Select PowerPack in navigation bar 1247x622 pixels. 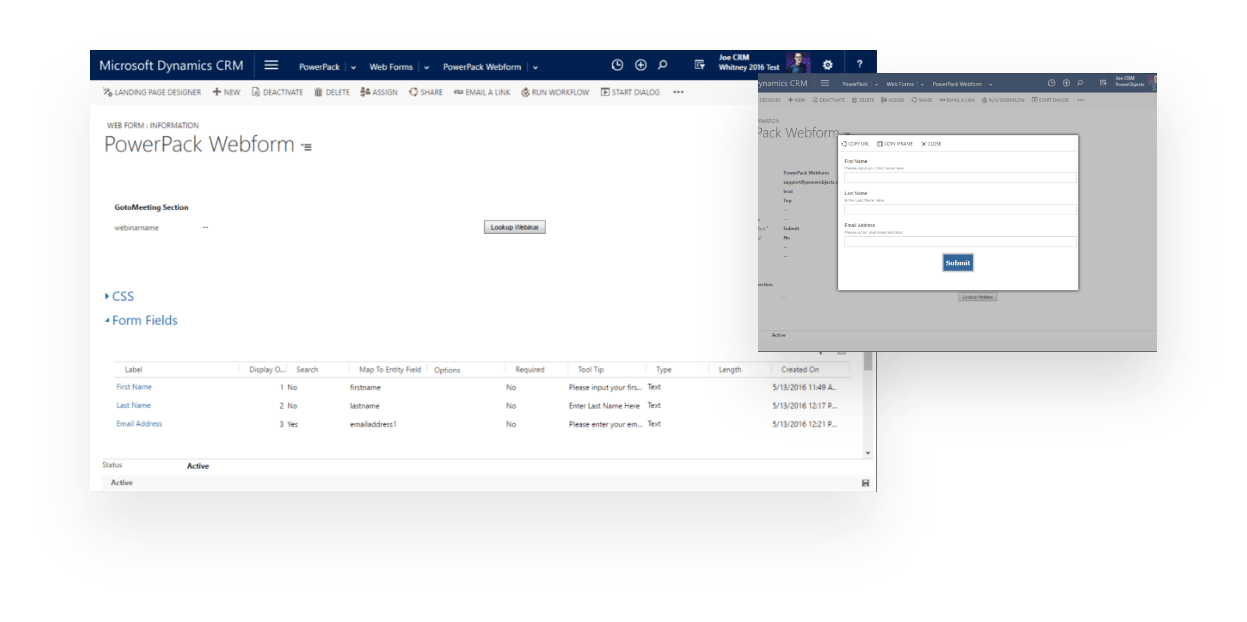coord(319,67)
